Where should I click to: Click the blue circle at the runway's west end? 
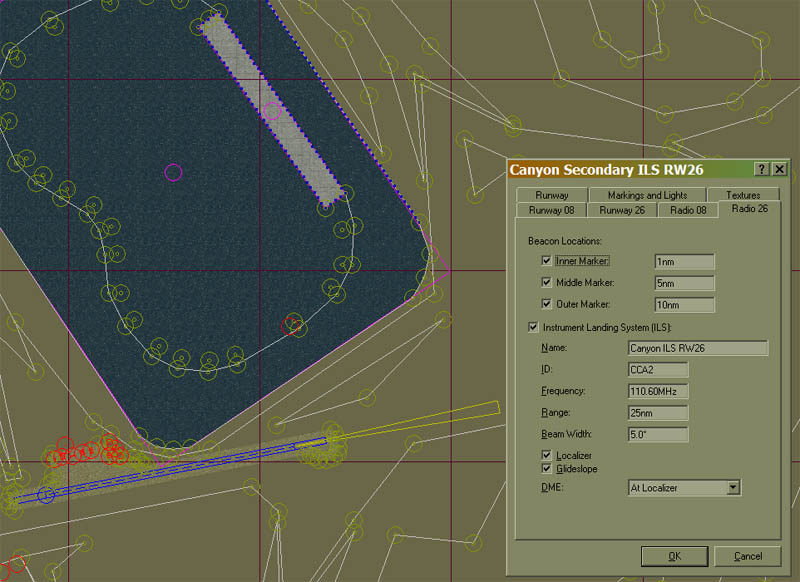(44, 494)
